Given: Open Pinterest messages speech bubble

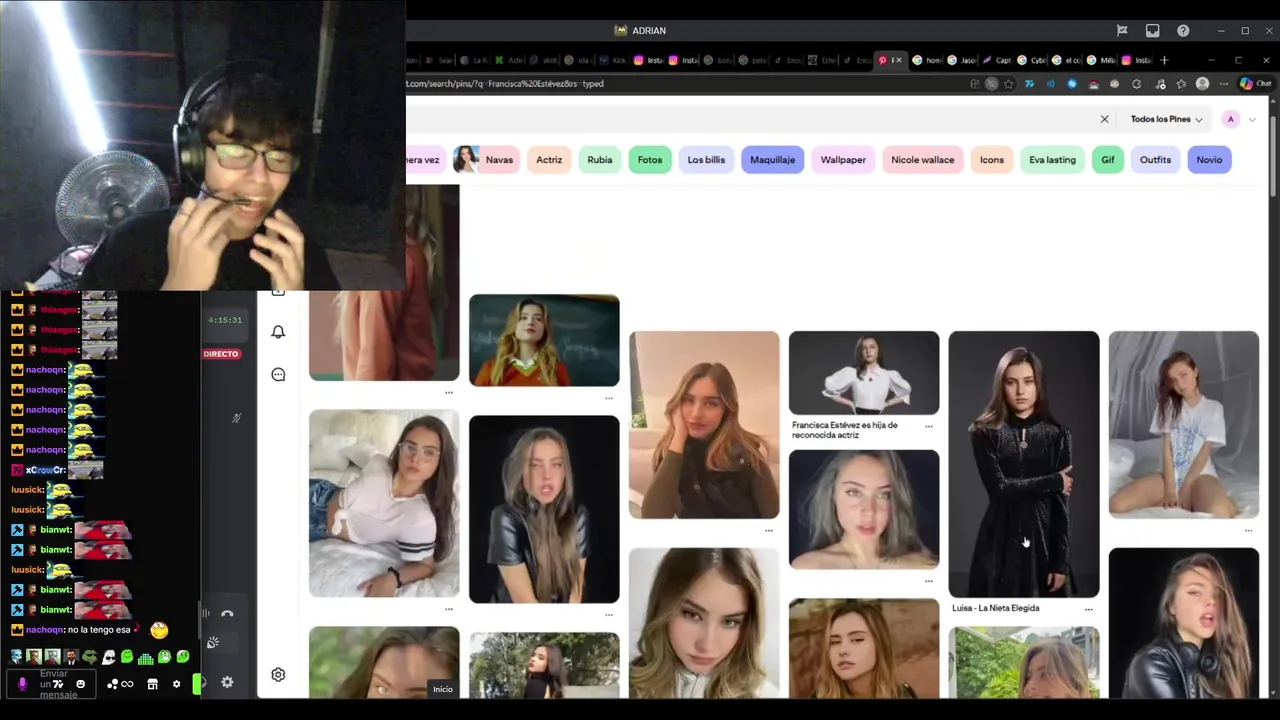Looking at the screenshot, I should pyautogui.click(x=278, y=374).
